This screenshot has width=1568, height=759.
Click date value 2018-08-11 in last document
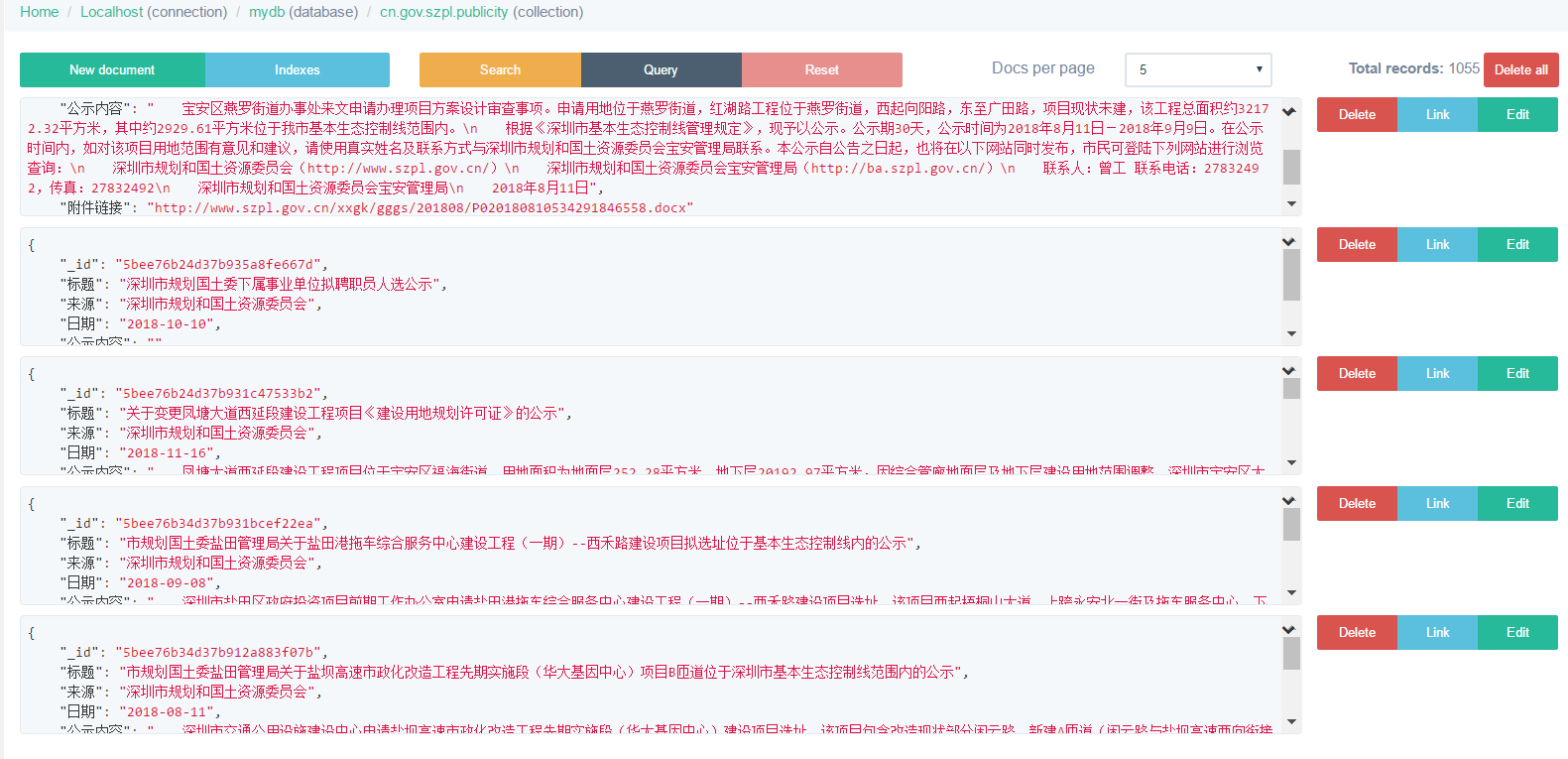(167, 711)
